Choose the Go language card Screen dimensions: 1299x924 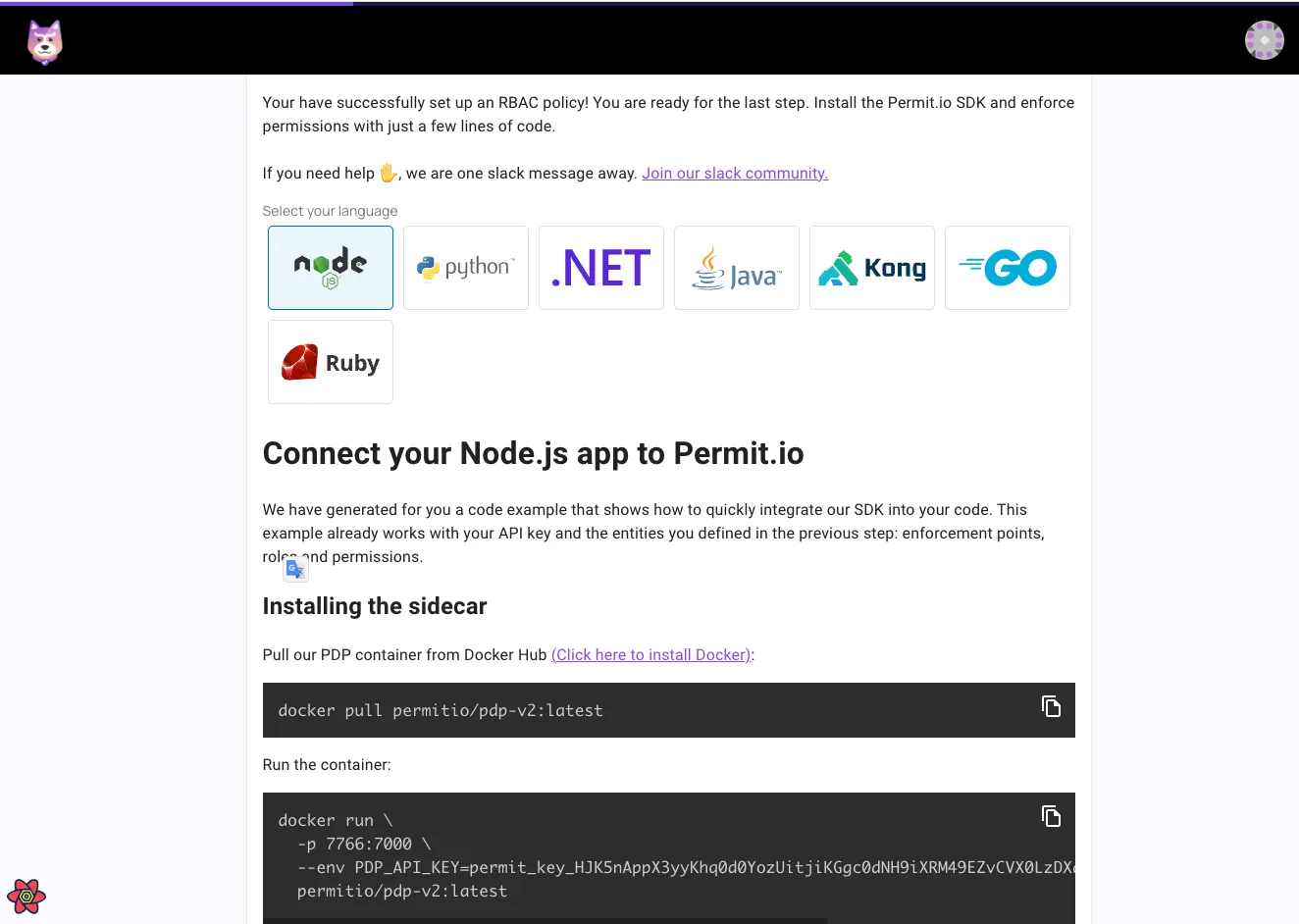pos(1008,268)
